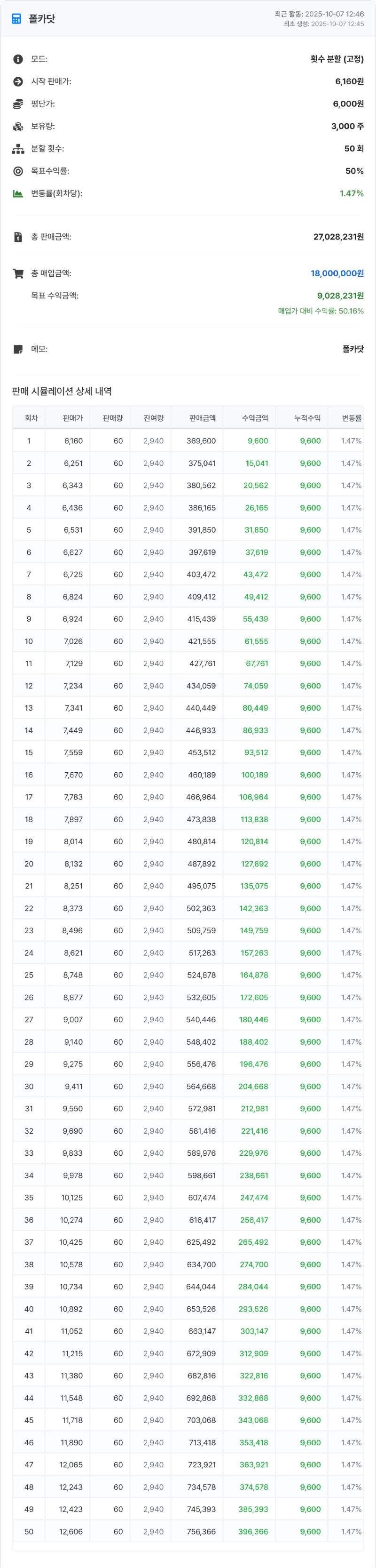Click the shopping cart icon beside 총 매입금액
The height and width of the screenshot is (1568, 376).
(18, 273)
